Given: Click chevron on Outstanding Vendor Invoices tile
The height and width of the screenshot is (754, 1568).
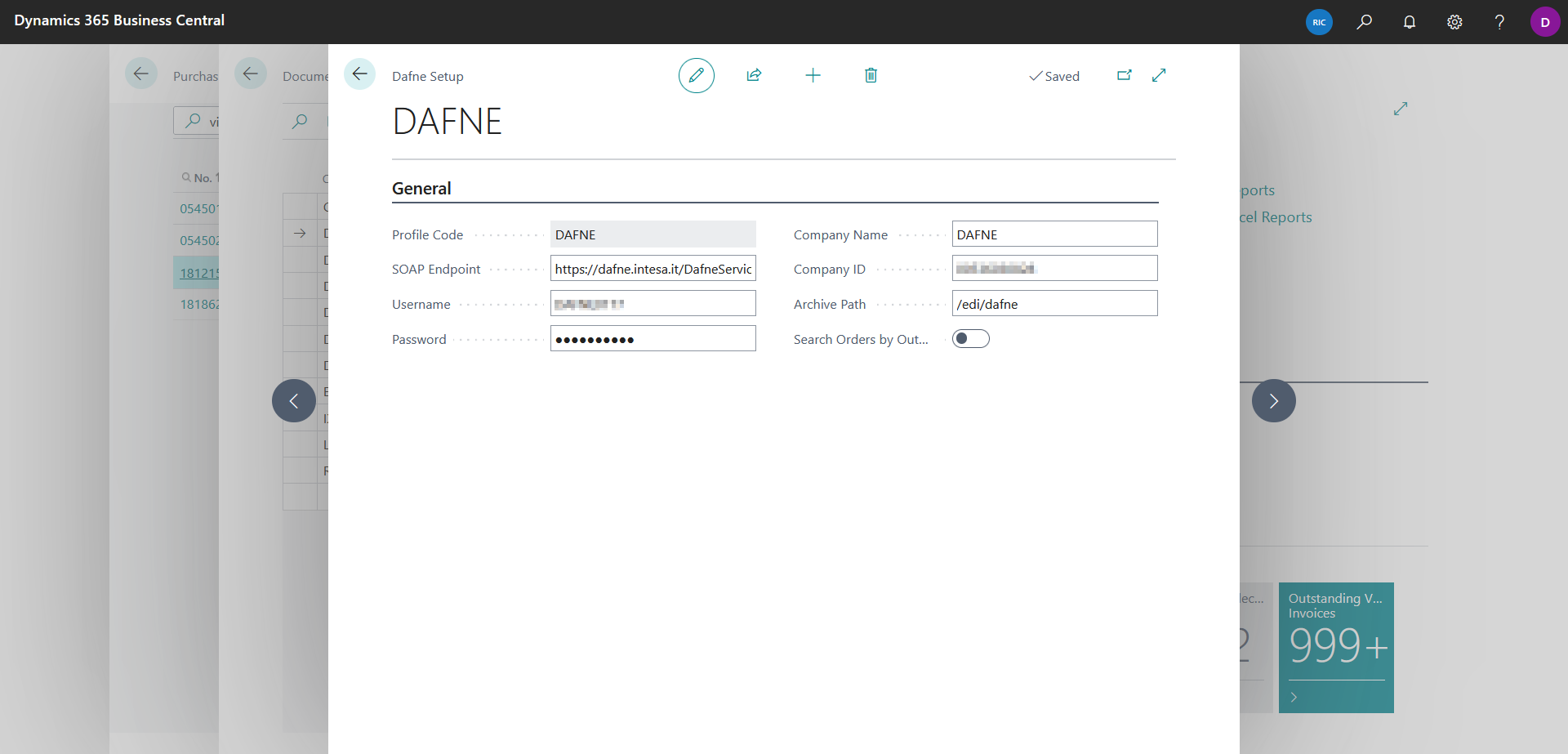Looking at the screenshot, I should (x=1294, y=697).
